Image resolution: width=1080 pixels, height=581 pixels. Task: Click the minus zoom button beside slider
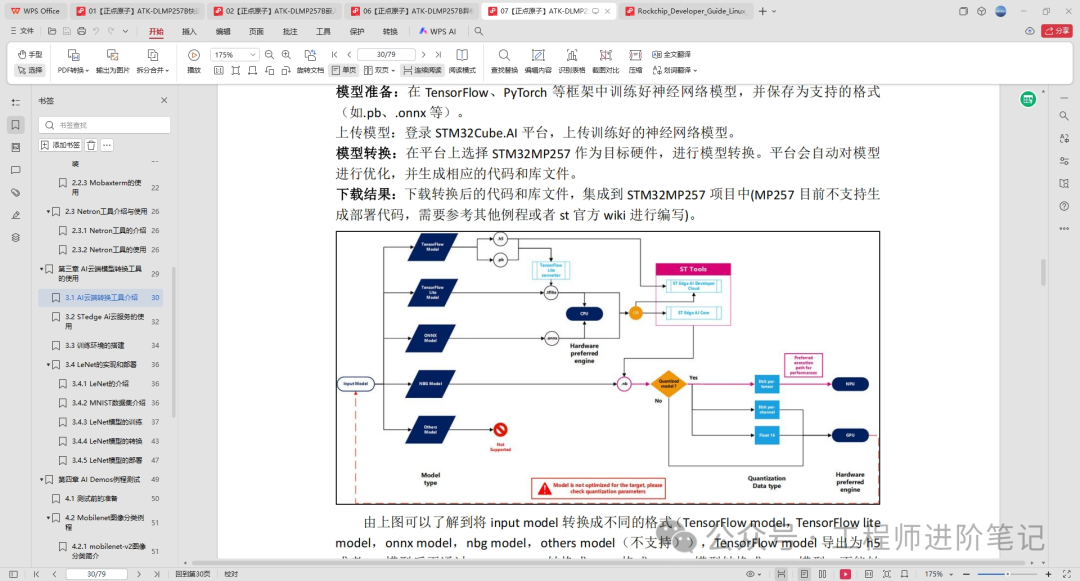tap(966, 574)
